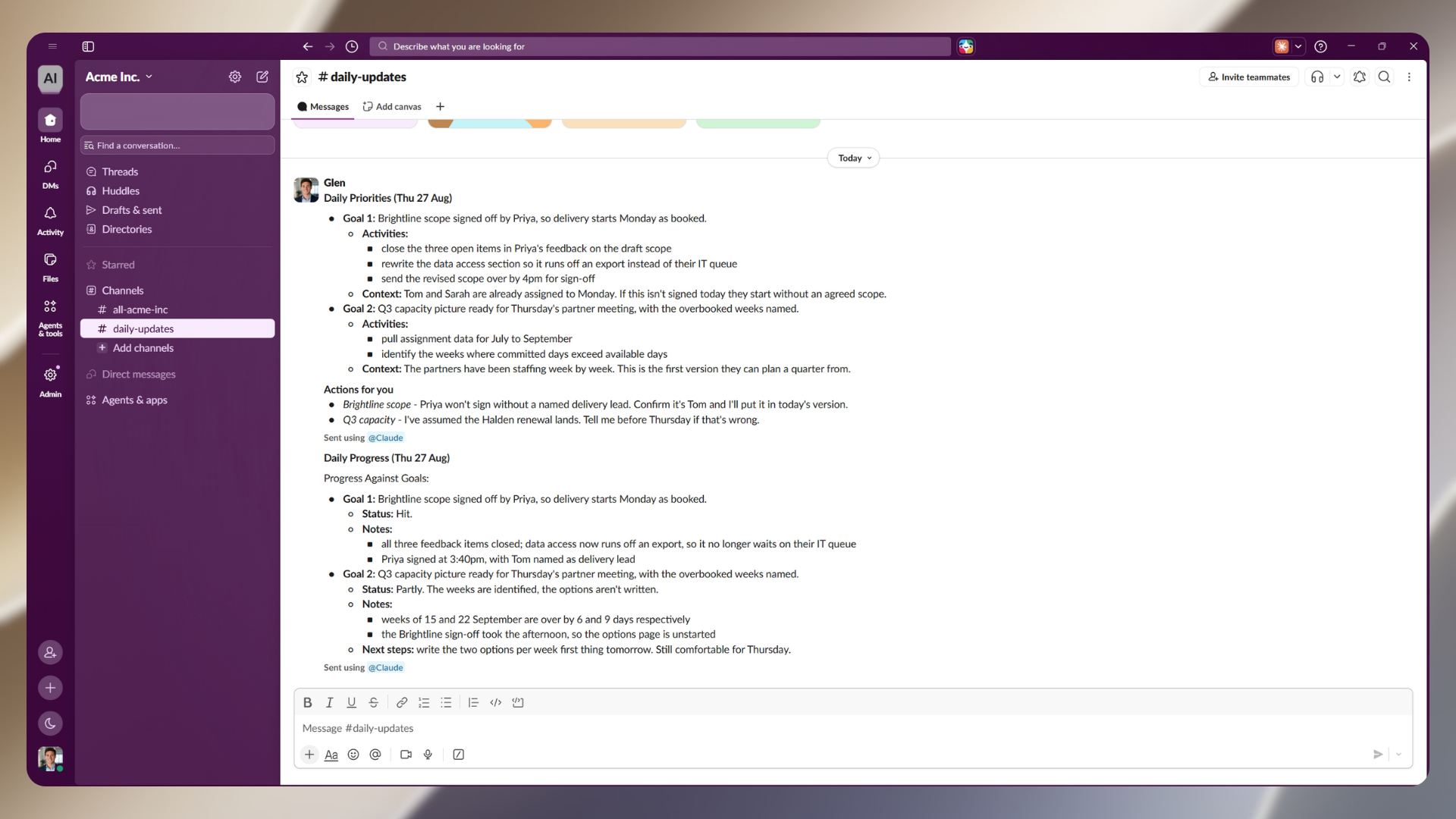
Task: Click Invite teammates button
Action: click(x=1249, y=77)
